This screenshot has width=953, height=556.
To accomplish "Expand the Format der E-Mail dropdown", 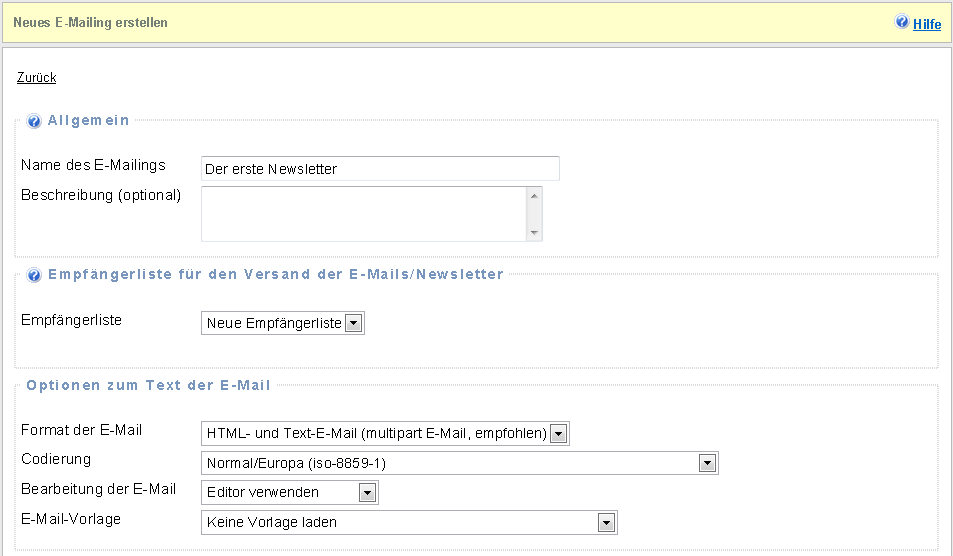I will 385,433.
